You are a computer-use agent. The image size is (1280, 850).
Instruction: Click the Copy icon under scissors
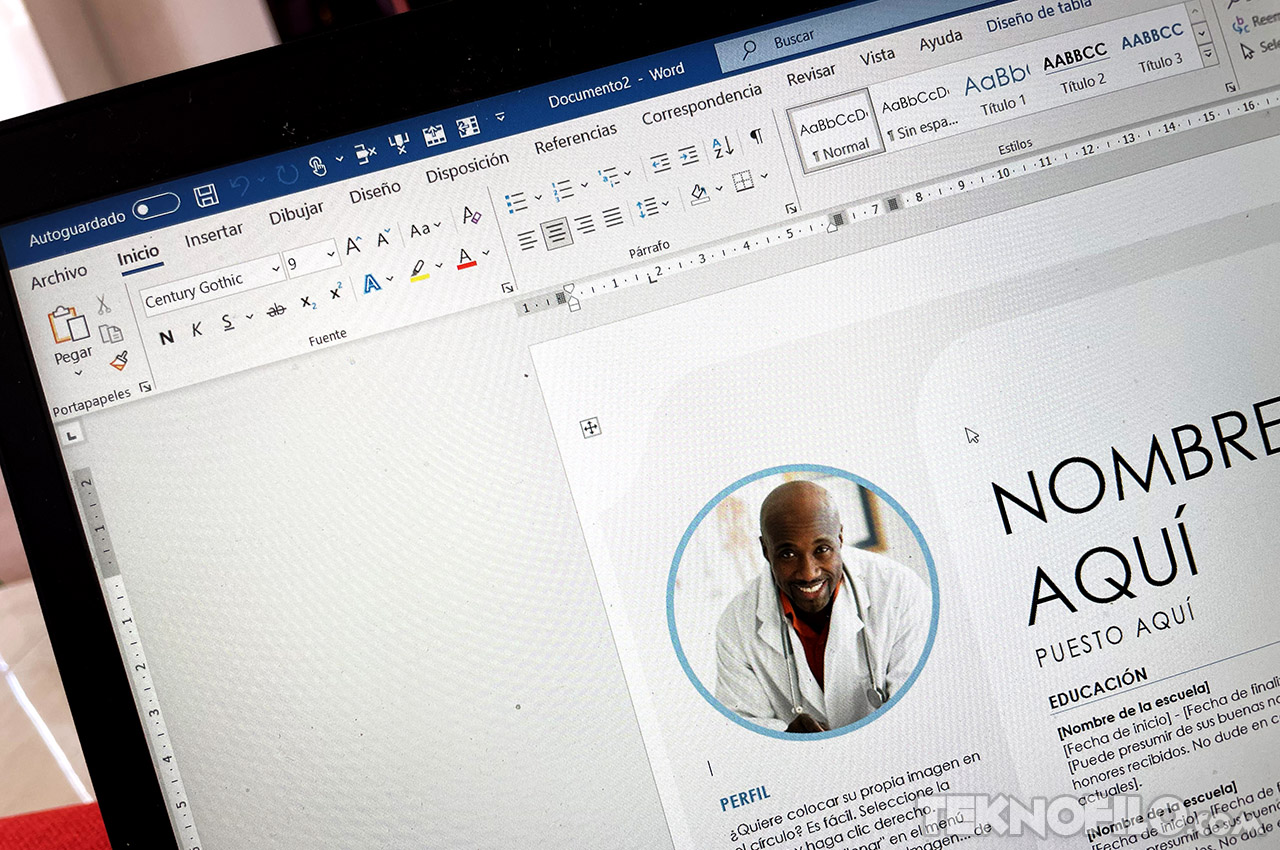click(x=111, y=333)
